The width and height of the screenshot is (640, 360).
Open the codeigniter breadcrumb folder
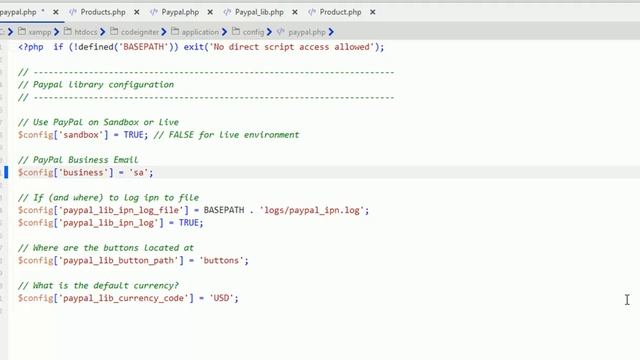click(140, 32)
